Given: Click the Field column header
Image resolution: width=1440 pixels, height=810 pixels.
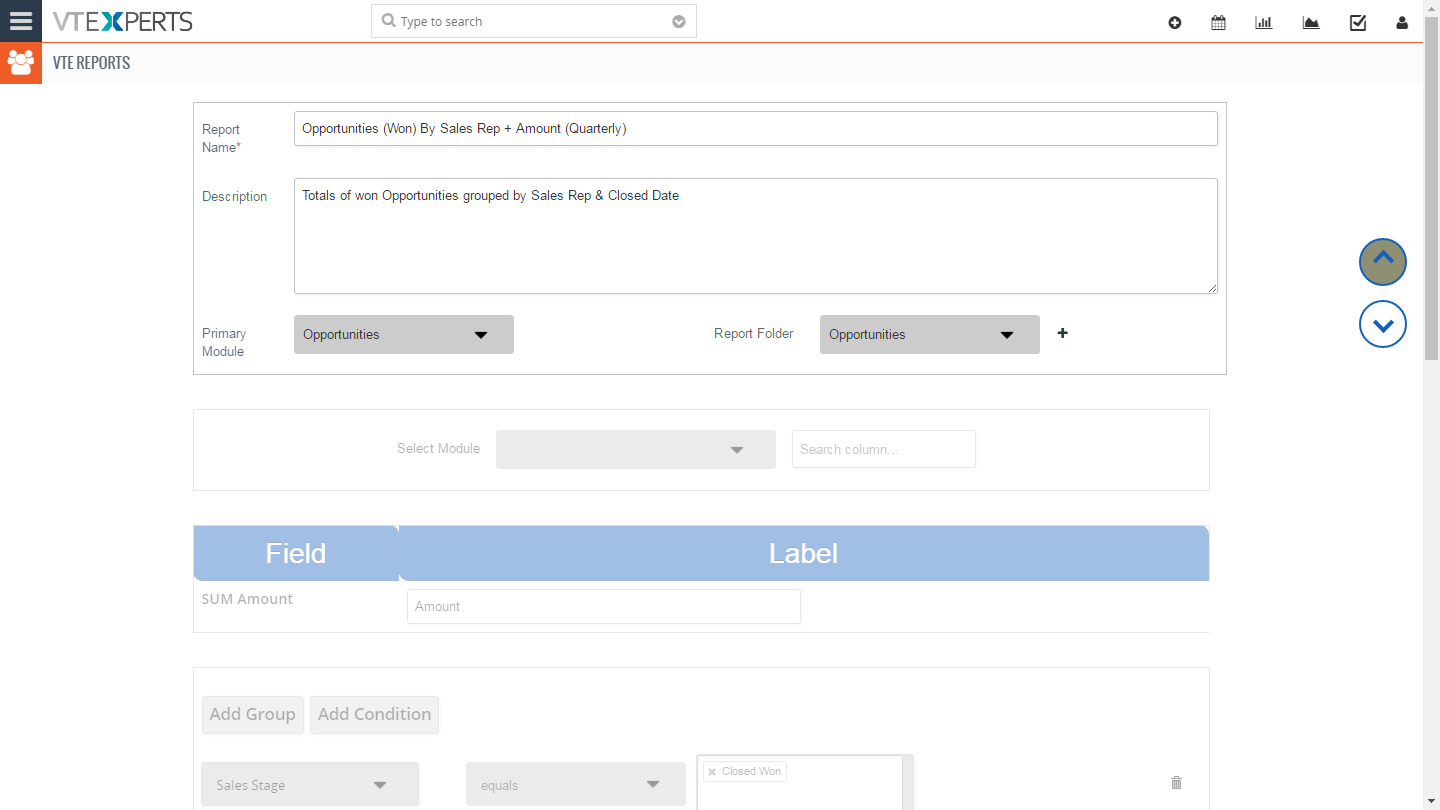Looking at the screenshot, I should (296, 553).
